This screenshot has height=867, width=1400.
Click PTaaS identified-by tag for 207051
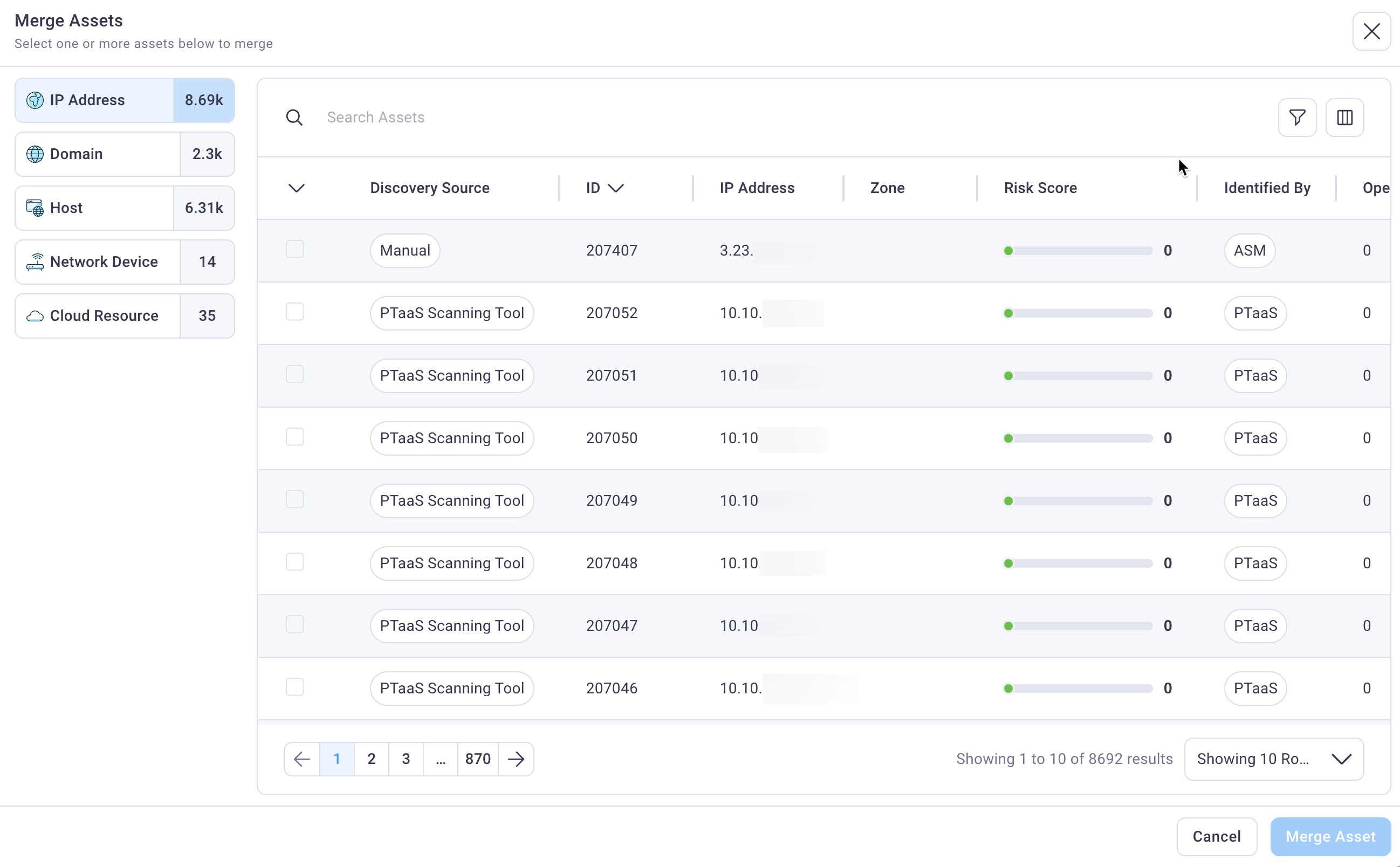pyautogui.click(x=1255, y=376)
